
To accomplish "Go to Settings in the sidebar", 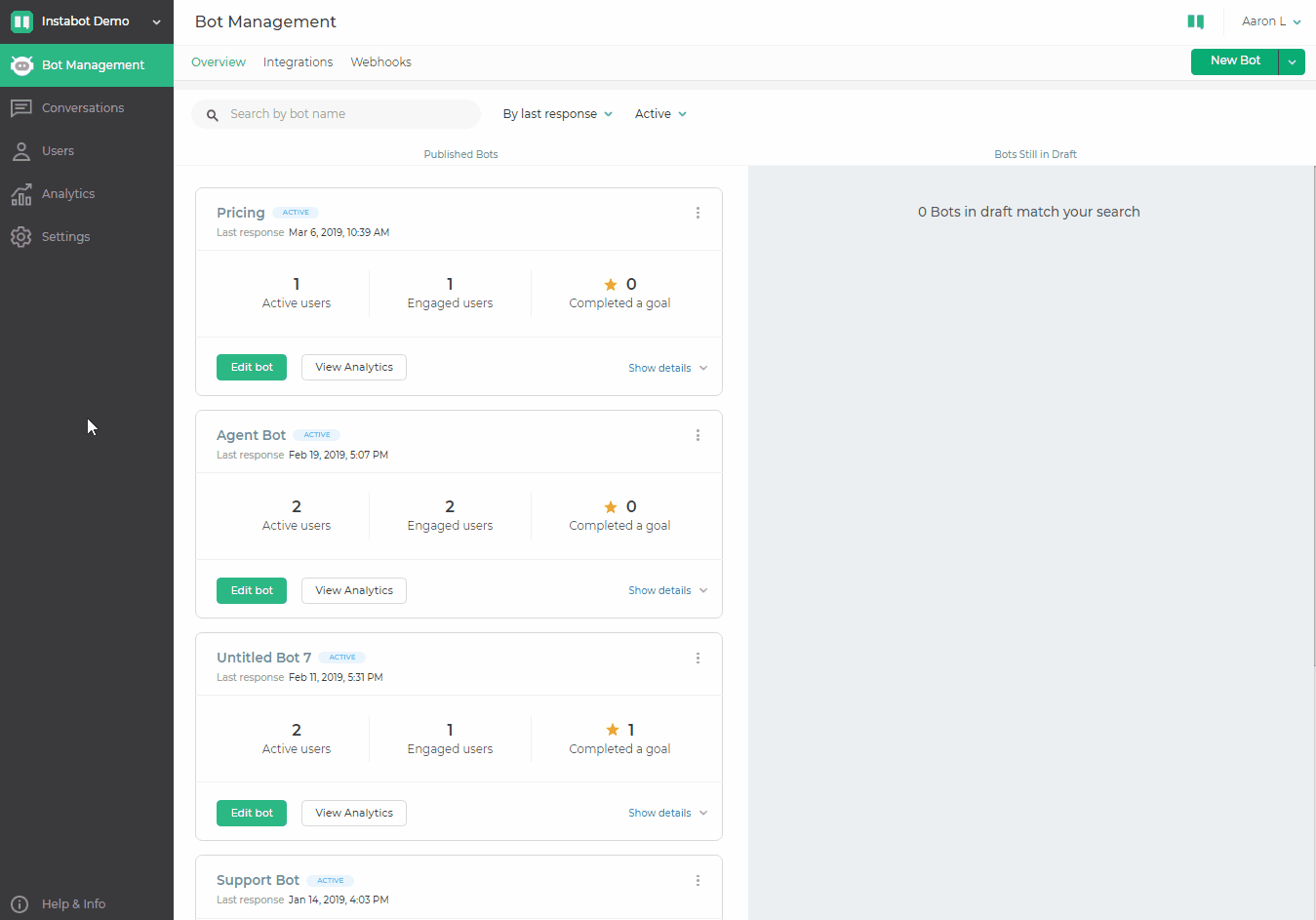I will click(87, 237).
